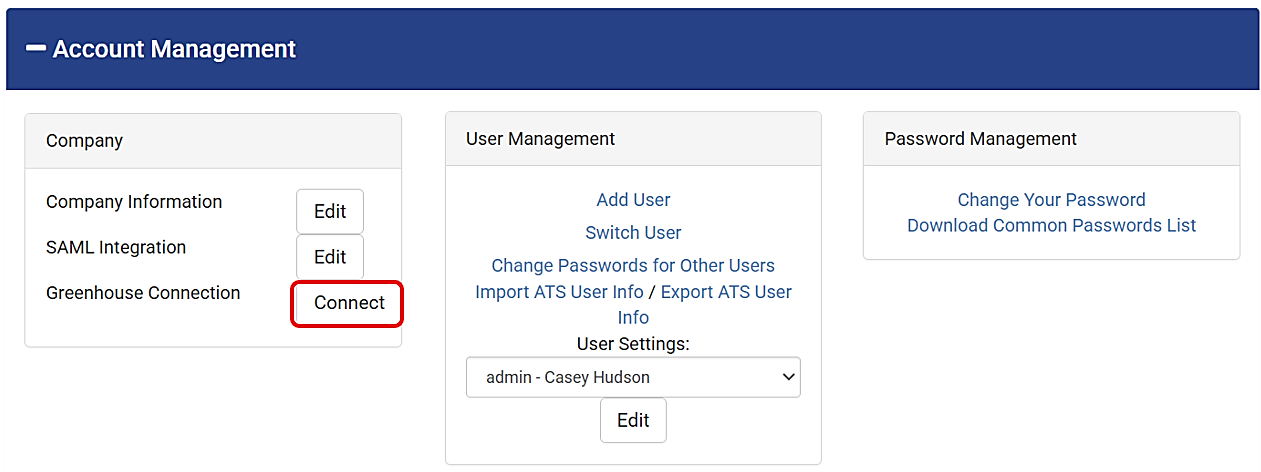Open Import ATS User Info
Viewport: 1261px width, 472px height.
pos(559,292)
